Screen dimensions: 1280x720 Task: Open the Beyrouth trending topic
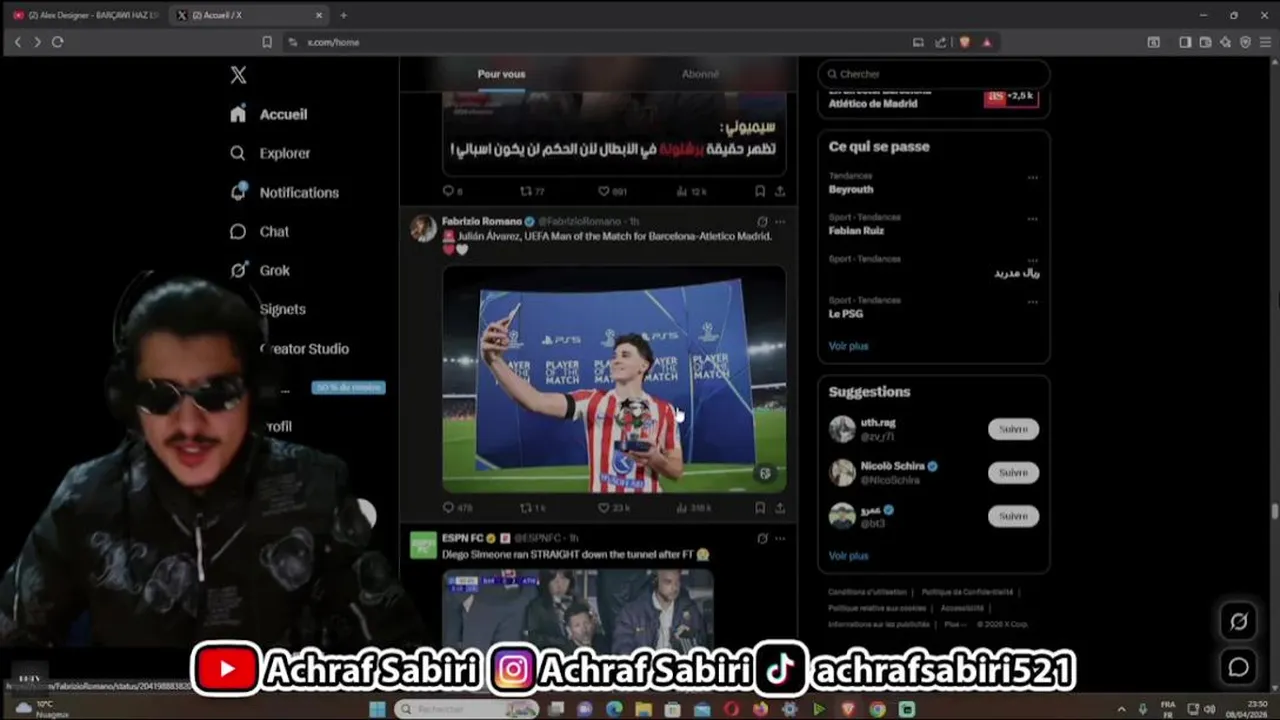coord(851,189)
